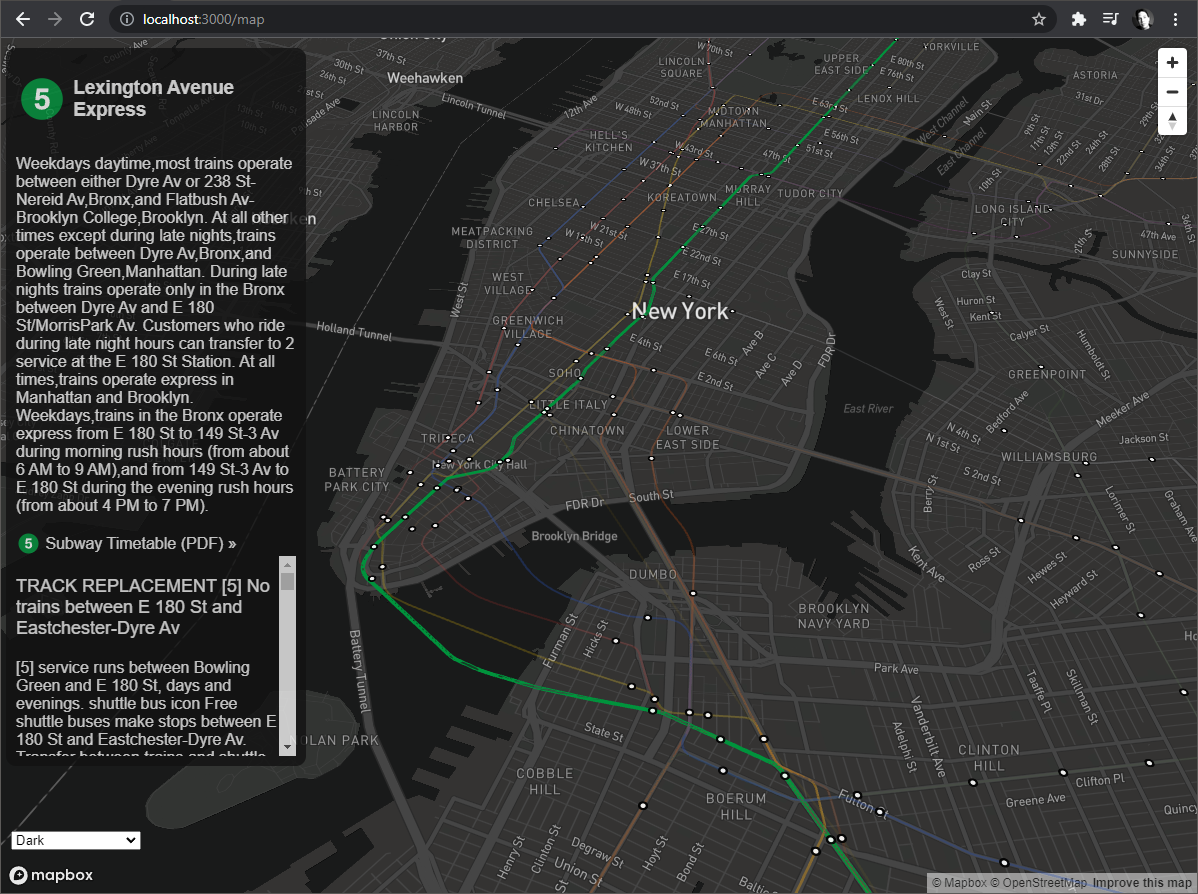View site information icon in address bar
The image size is (1198, 894).
[x=127, y=19]
